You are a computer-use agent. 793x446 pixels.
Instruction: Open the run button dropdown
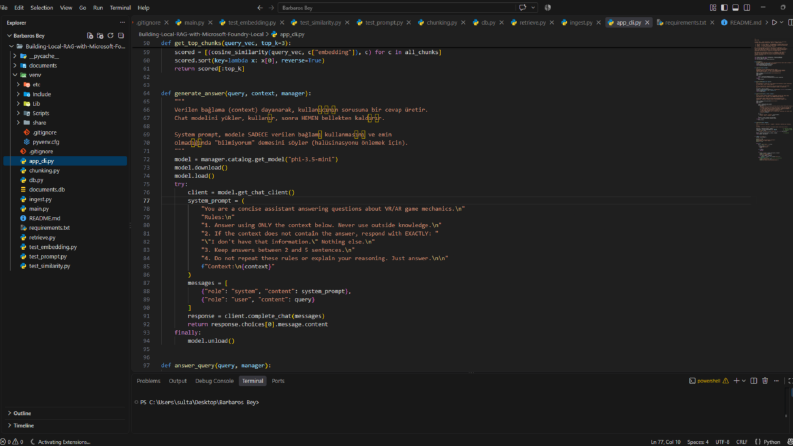tap(782, 23)
